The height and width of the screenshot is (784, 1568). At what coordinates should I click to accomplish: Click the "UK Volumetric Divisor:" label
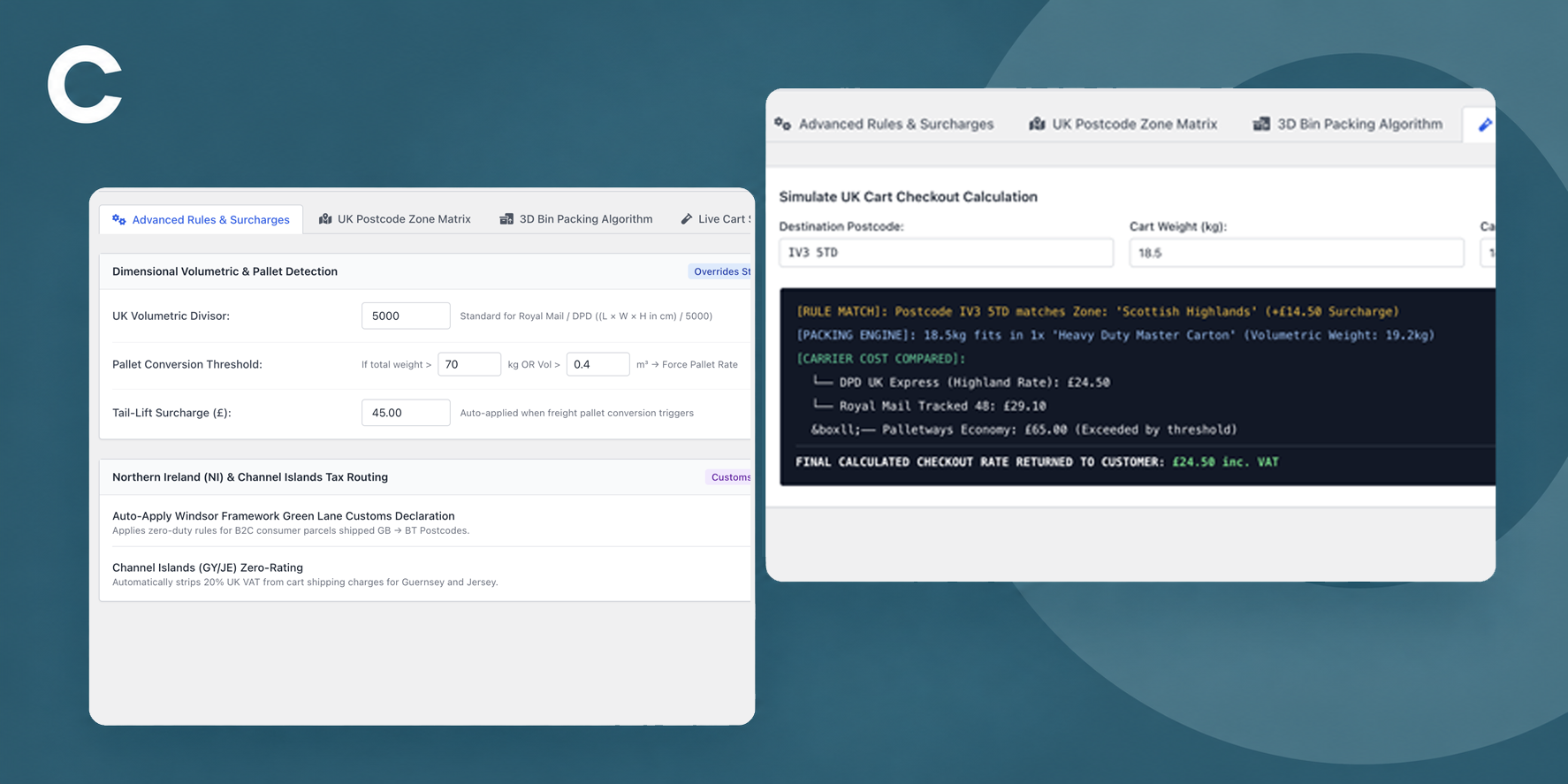click(x=171, y=316)
